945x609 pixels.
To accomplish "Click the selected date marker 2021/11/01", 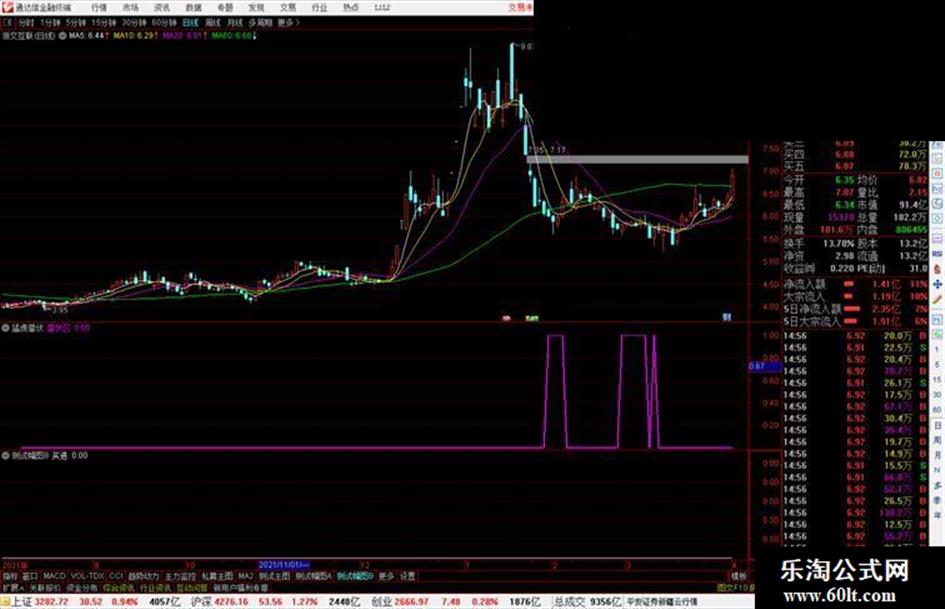I will 284,566.
